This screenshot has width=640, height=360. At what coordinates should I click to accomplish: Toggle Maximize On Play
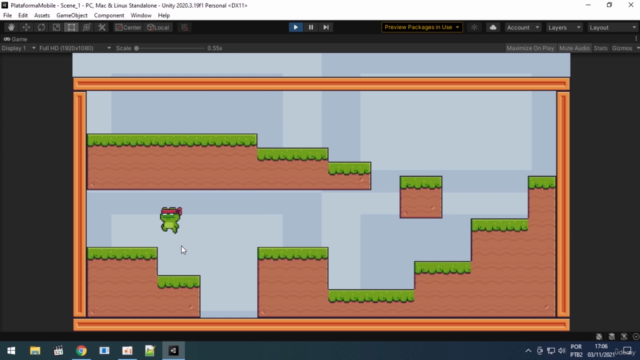click(530, 48)
